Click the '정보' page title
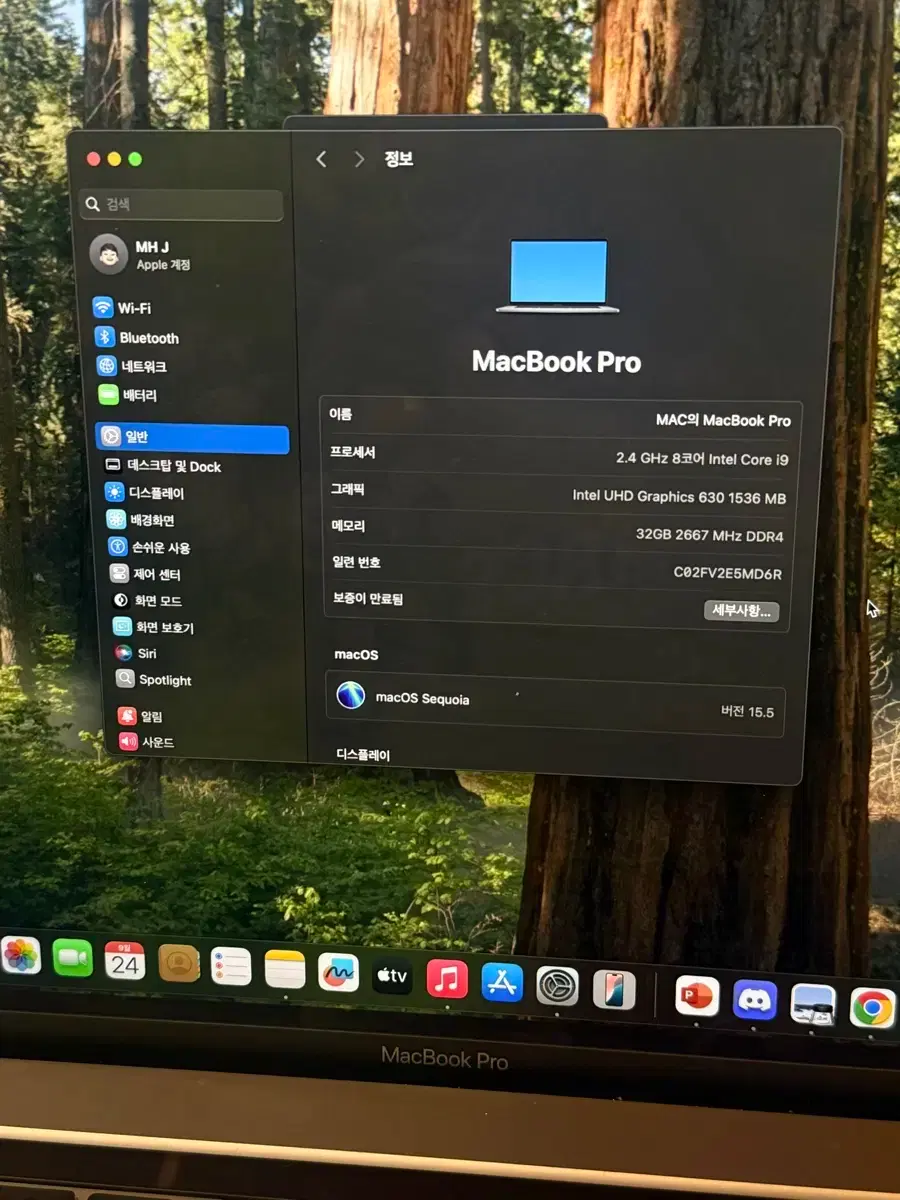This screenshot has width=900, height=1200. pyautogui.click(x=398, y=158)
